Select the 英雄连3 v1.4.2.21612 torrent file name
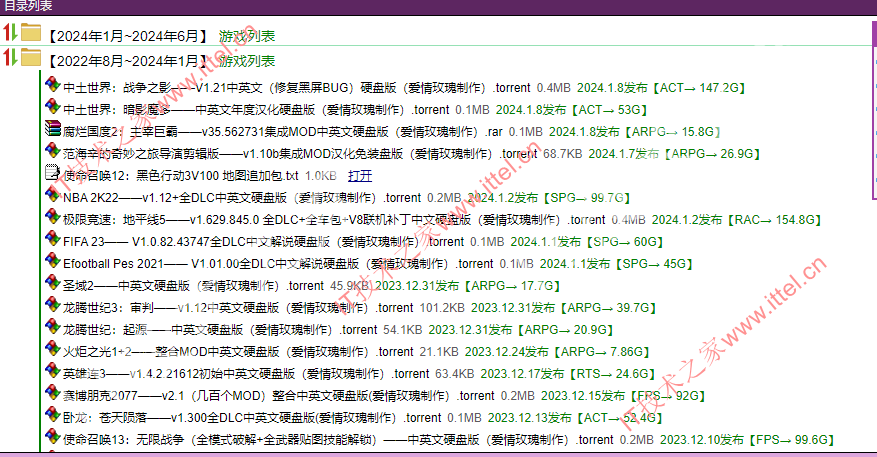Screen dimensions: 877x457 (x=246, y=374)
